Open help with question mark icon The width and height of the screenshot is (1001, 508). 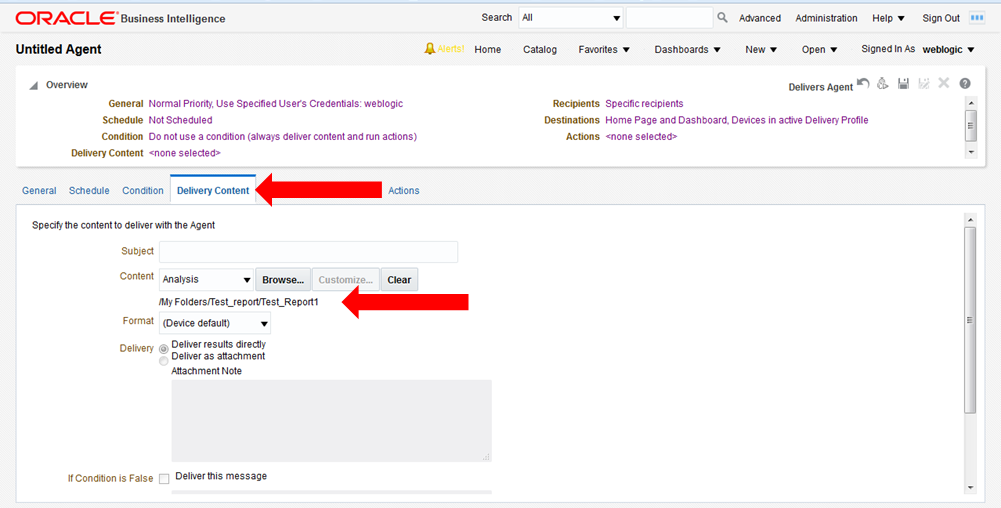(x=965, y=84)
